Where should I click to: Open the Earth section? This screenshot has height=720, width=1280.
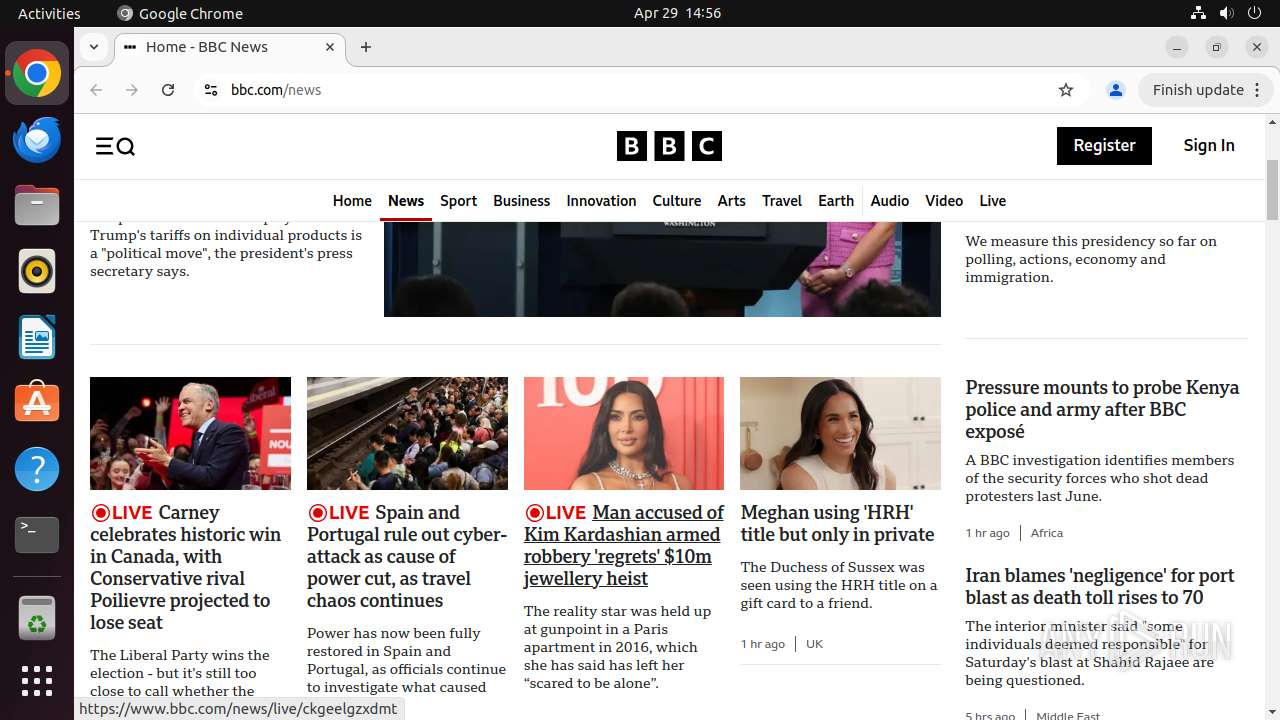click(836, 201)
